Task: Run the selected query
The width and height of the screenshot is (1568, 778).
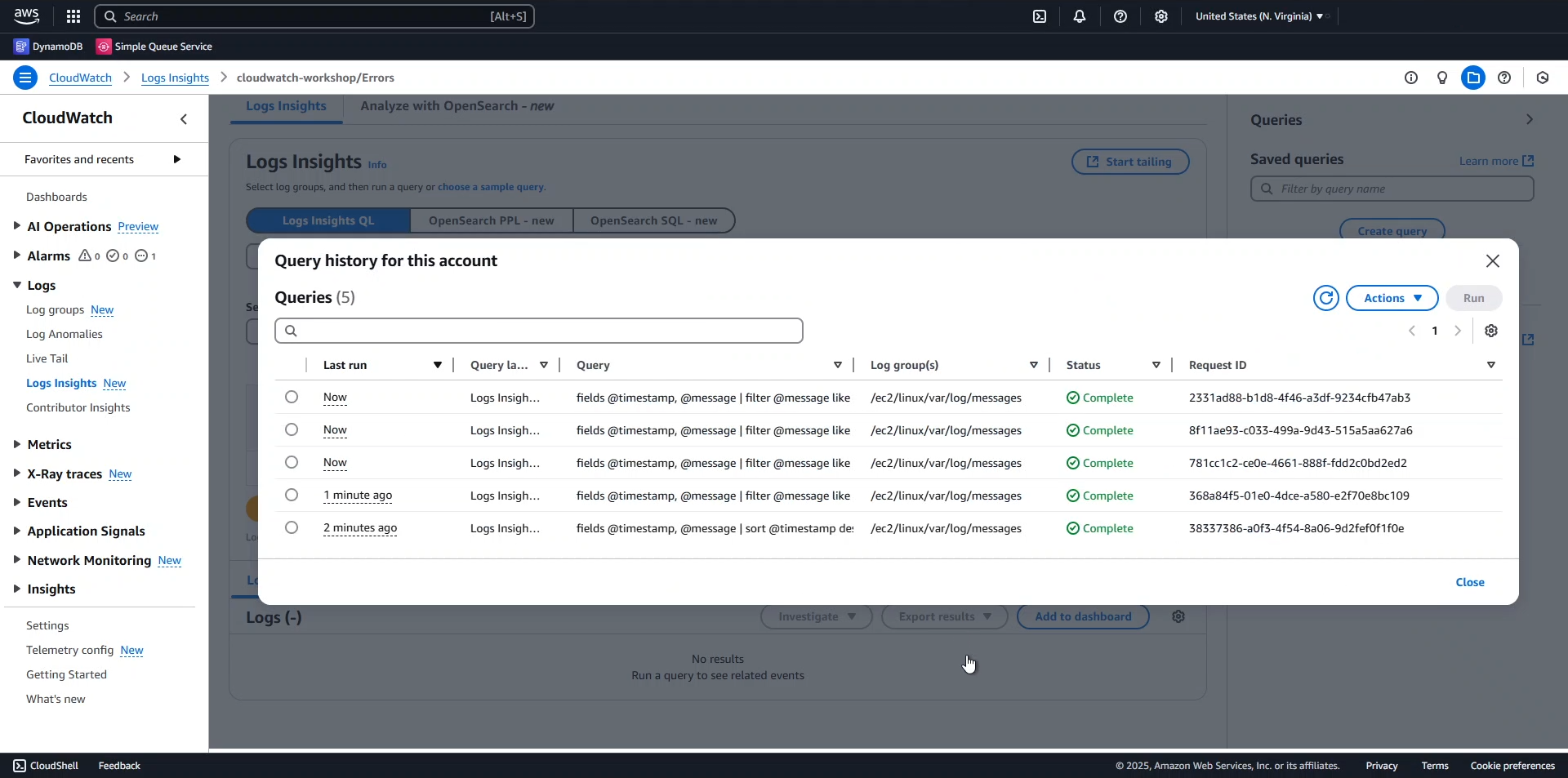Action: [1472, 298]
